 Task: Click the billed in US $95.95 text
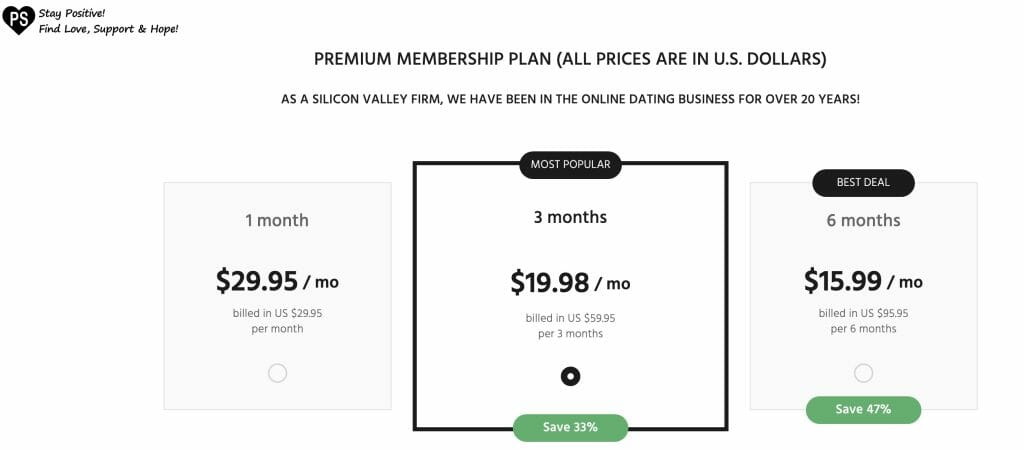863,313
